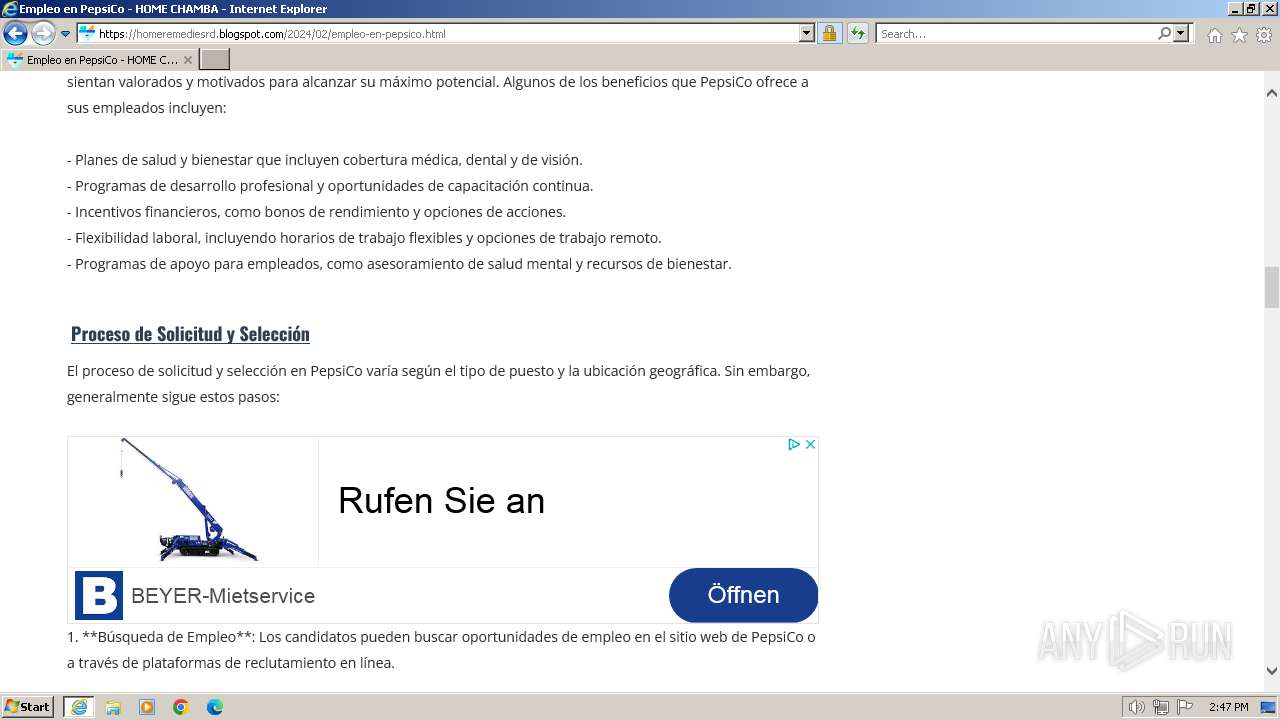Click the magnifier search icon
Screen dimensions: 1280x720
[x=1164, y=33]
